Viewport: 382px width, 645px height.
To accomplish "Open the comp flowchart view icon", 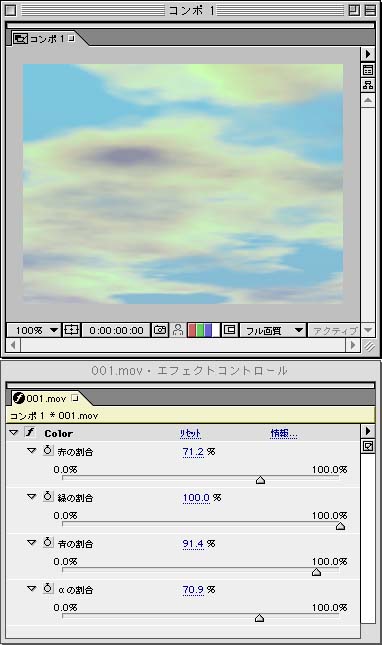I will (368, 85).
